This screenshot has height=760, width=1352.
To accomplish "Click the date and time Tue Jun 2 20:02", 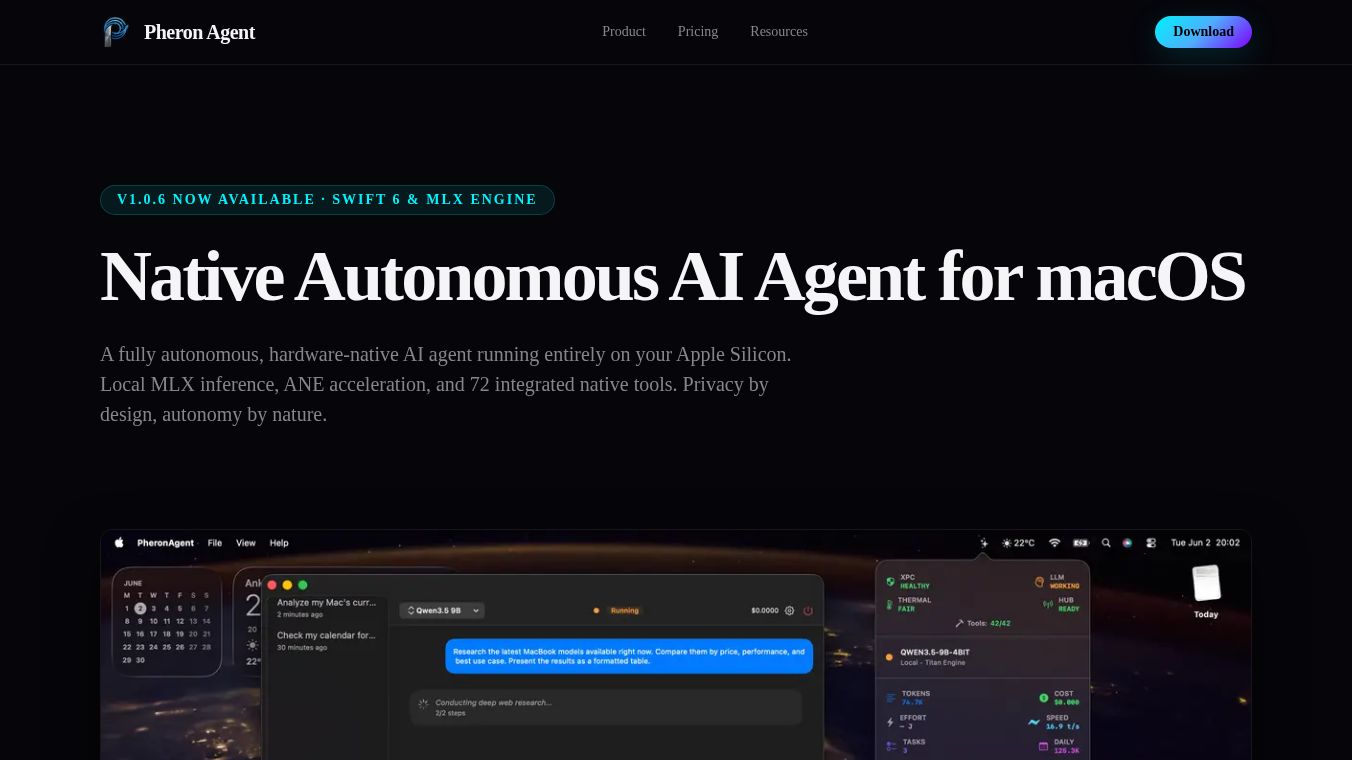I will tap(1205, 543).
